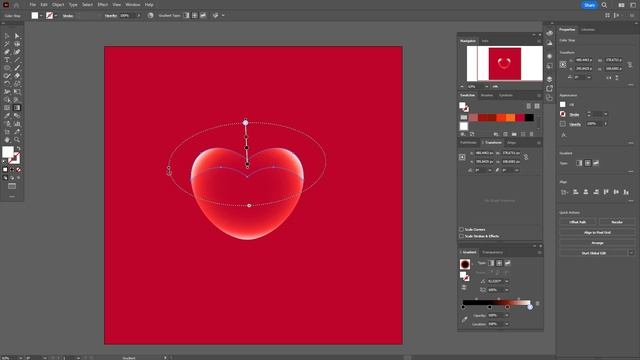Image resolution: width=640 pixels, height=360 pixels.
Task: Click the Offset Path quick action
Action: 578,222
